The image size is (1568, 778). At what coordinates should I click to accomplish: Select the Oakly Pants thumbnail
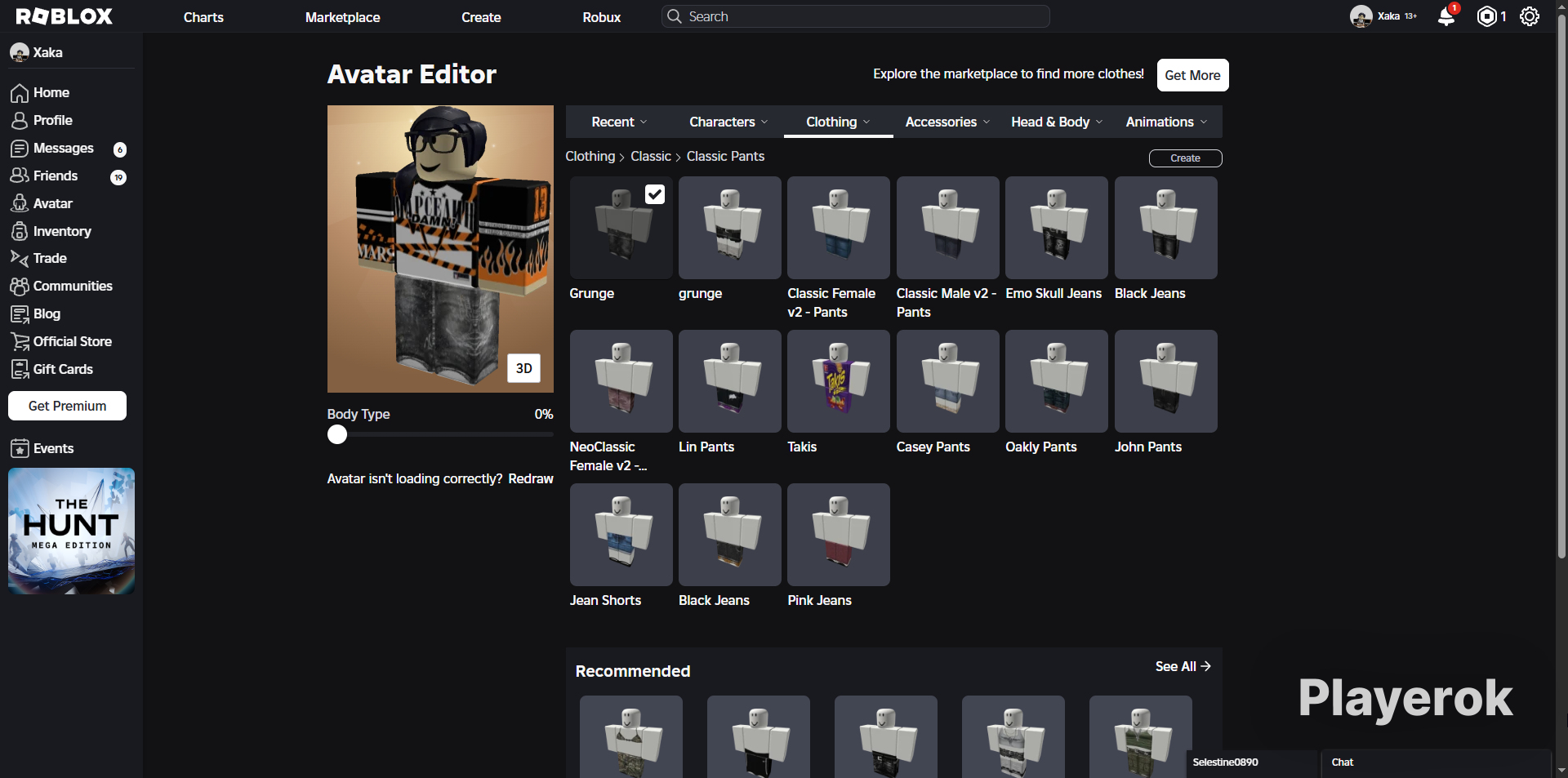pos(1057,381)
